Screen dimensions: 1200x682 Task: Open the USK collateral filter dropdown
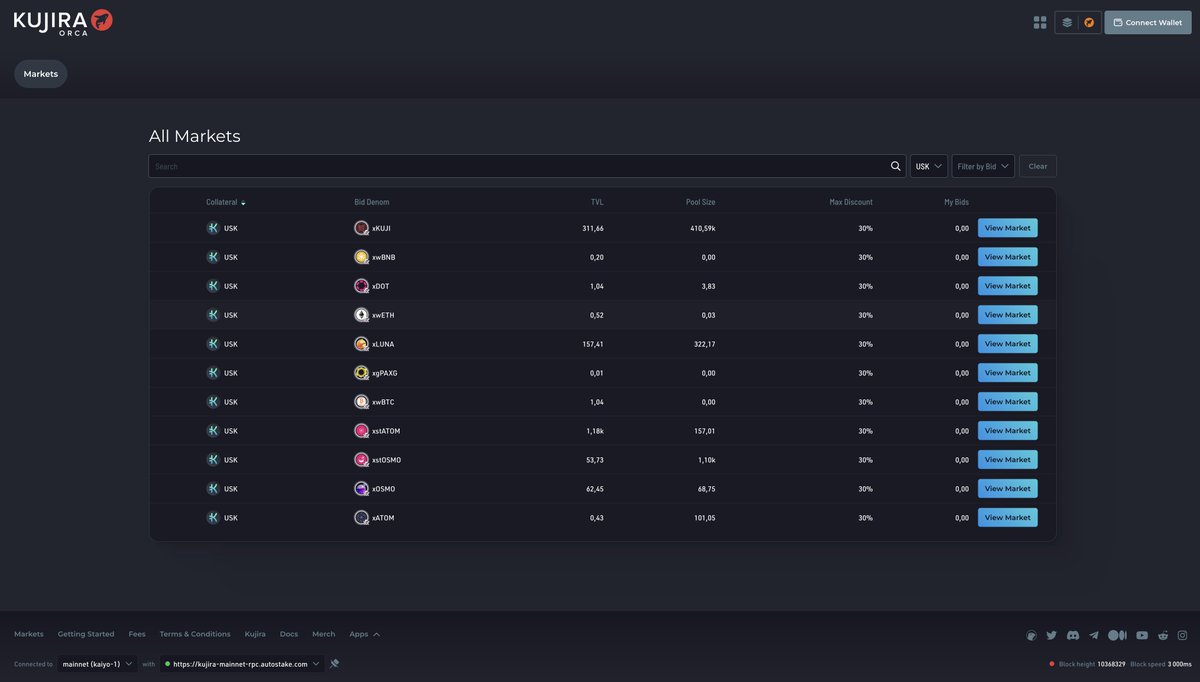pyautogui.click(x=929, y=166)
